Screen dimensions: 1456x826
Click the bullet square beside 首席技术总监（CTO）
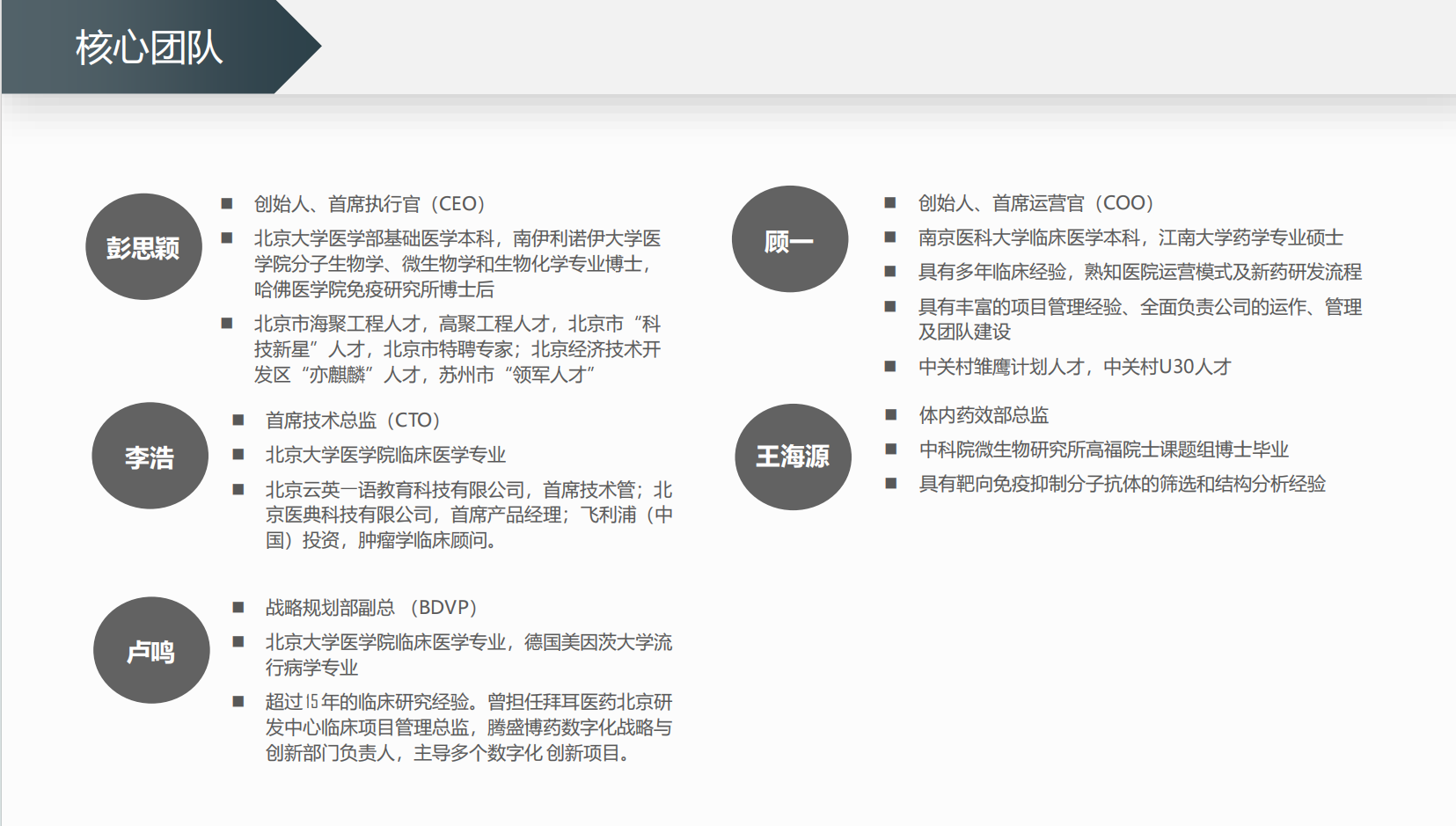coord(238,420)
